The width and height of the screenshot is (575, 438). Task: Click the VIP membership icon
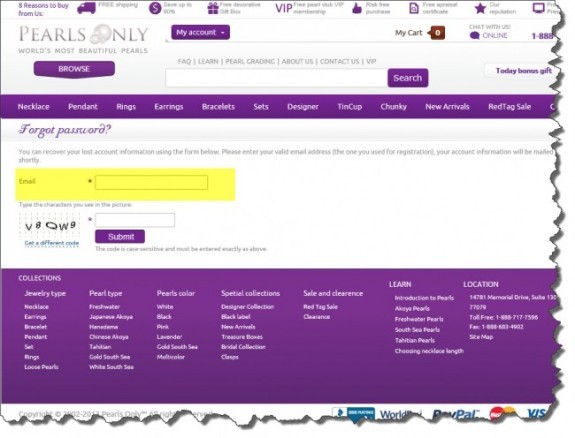click(x=284, y=8)
